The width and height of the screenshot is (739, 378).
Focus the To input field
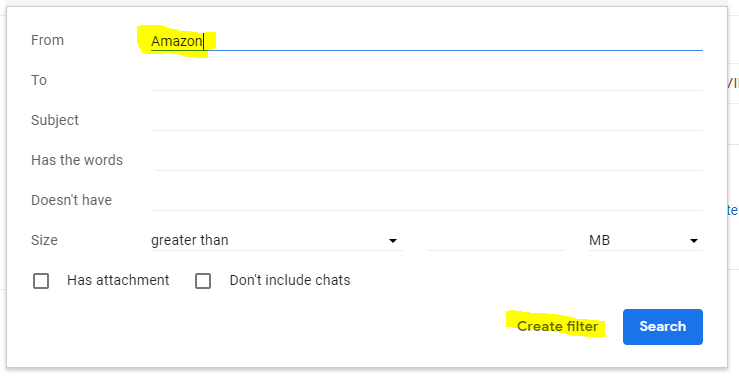(x=427, y=80)
